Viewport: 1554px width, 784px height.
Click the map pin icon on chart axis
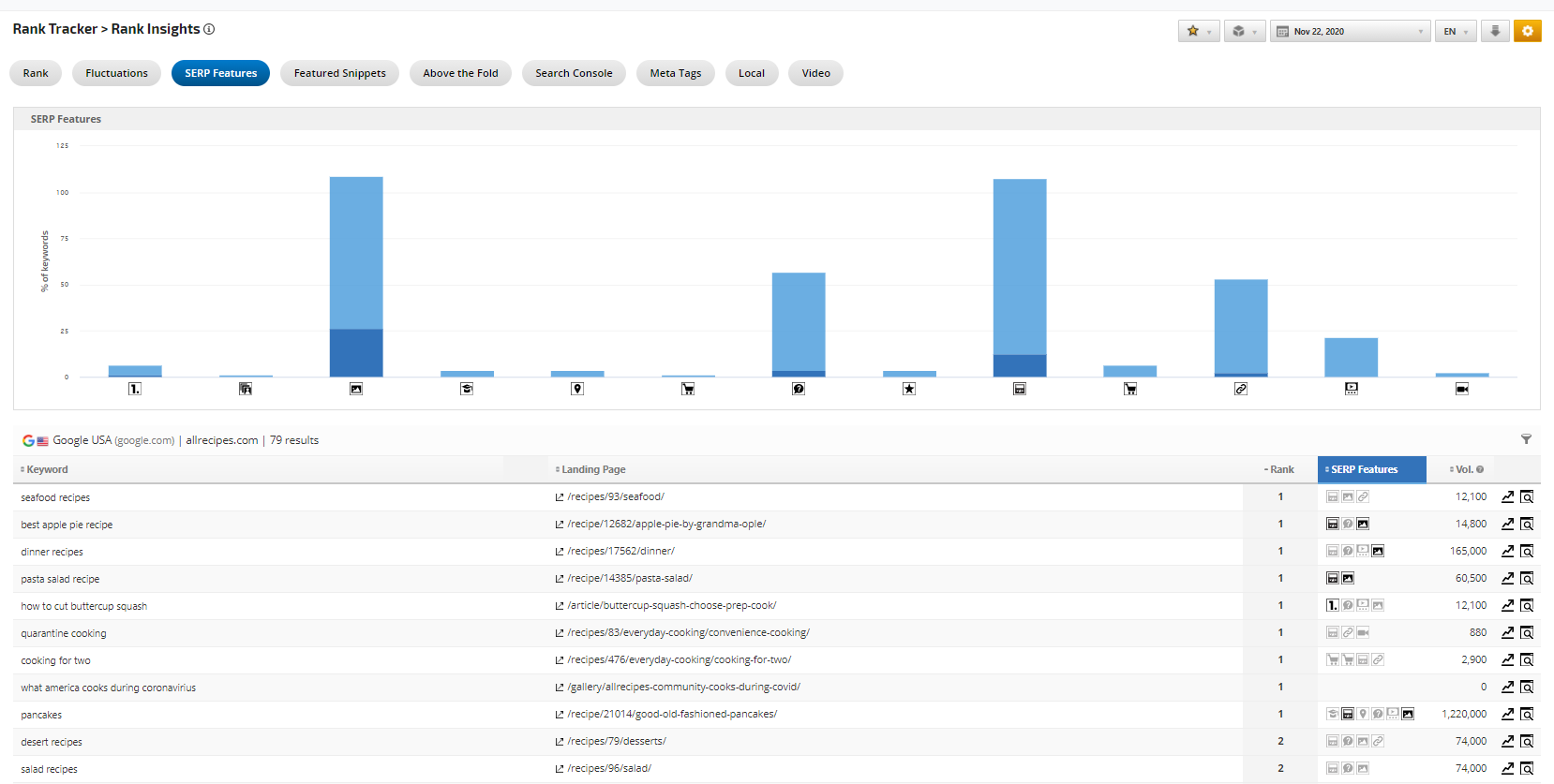(577, 389)
